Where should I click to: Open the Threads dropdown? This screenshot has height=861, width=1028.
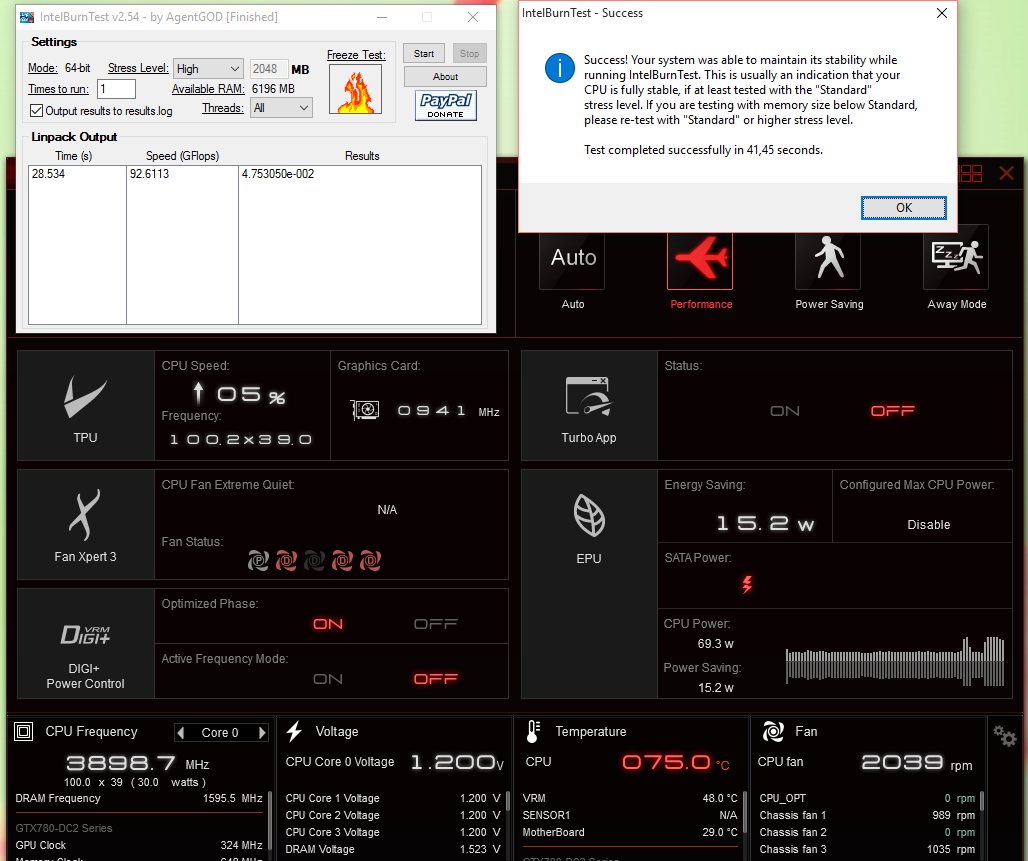(x=281, y=108)
